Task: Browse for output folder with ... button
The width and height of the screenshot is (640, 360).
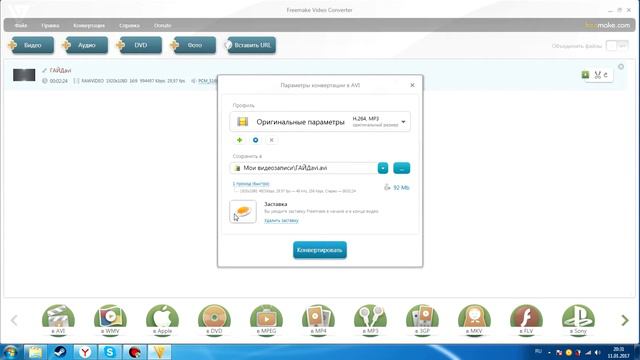Action: coord(402,168)
